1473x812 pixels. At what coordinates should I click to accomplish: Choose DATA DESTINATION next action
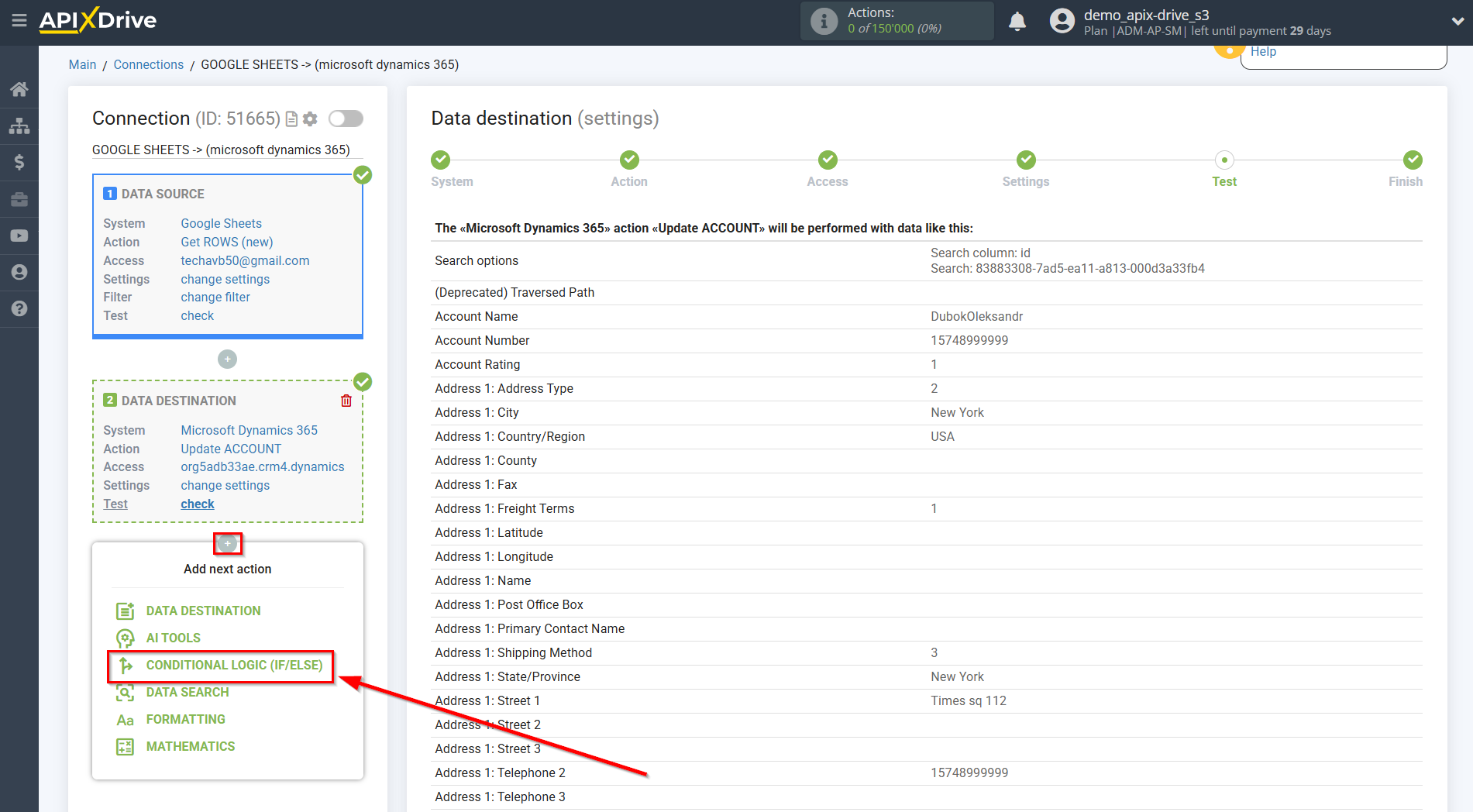pyautogui.click(x=203, y=611)
